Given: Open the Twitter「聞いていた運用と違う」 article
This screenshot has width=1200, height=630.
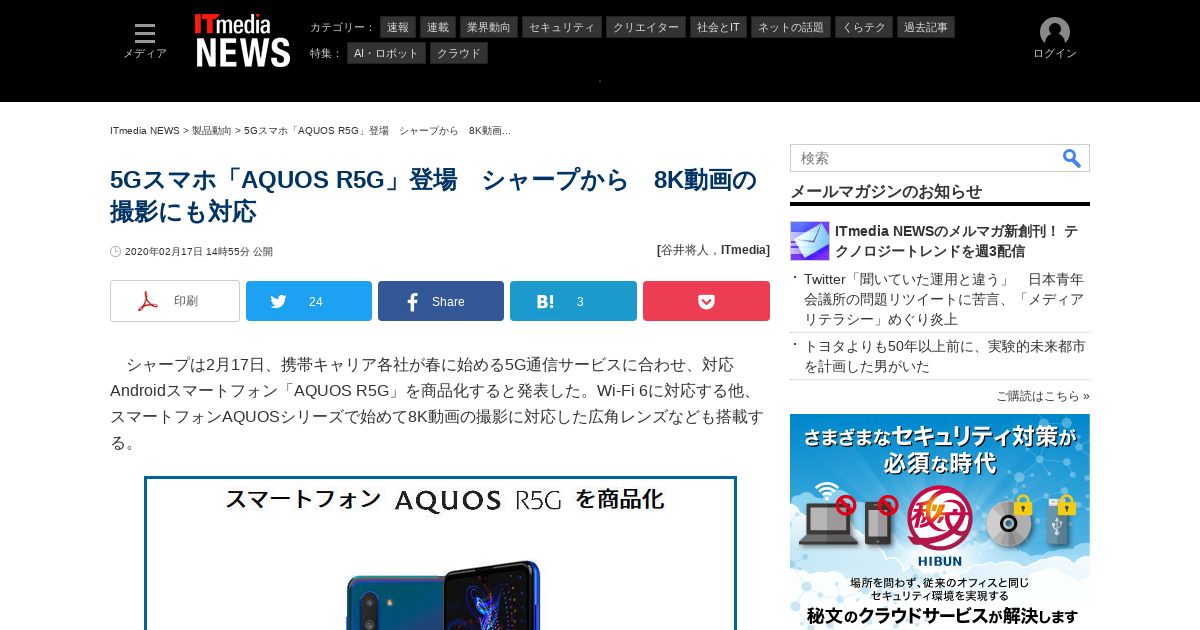Looking at the screenshot, I should point(945,299).
